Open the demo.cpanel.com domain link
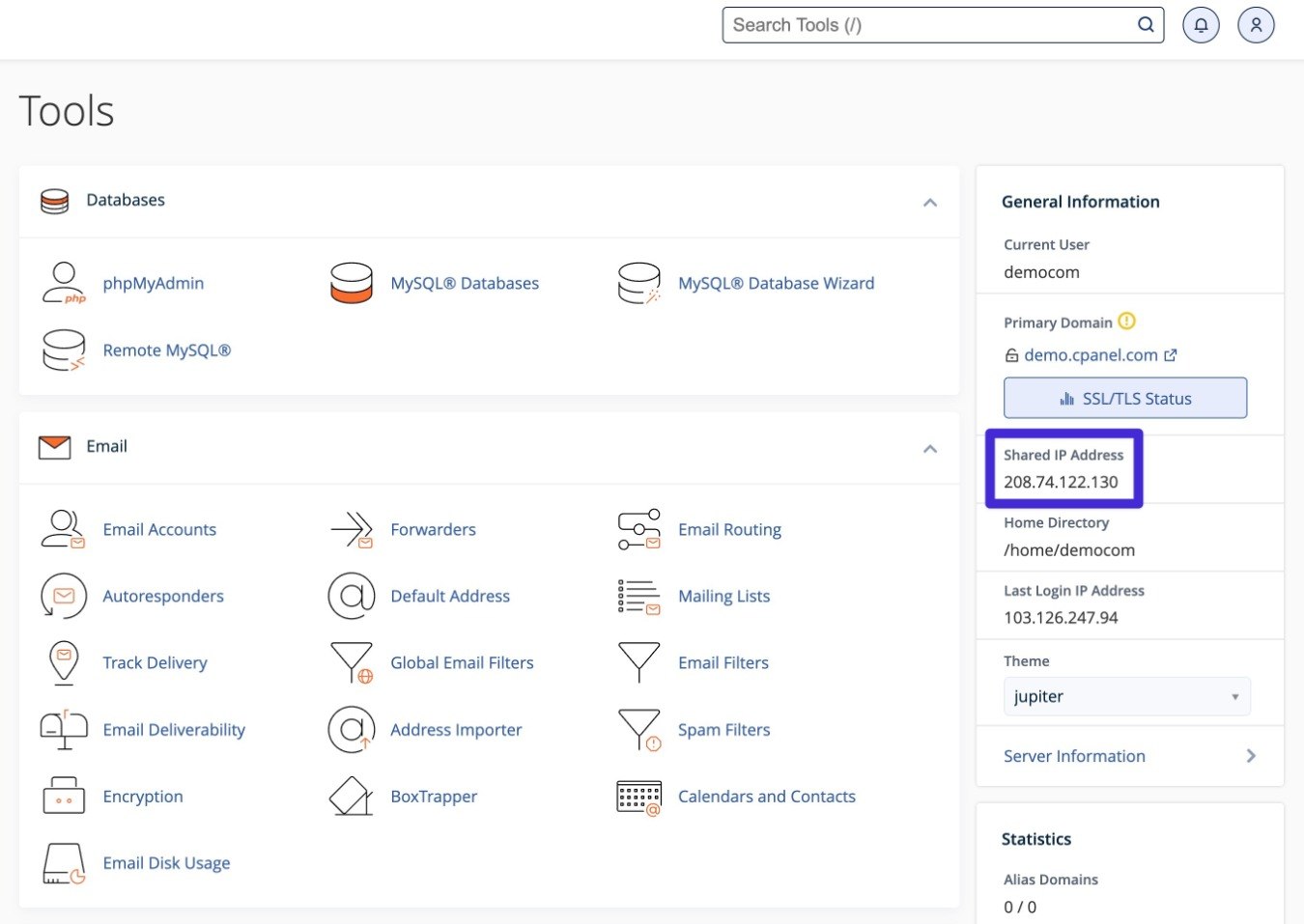The width and height of the screenshot is (1304, 924). coord(1090,355)
